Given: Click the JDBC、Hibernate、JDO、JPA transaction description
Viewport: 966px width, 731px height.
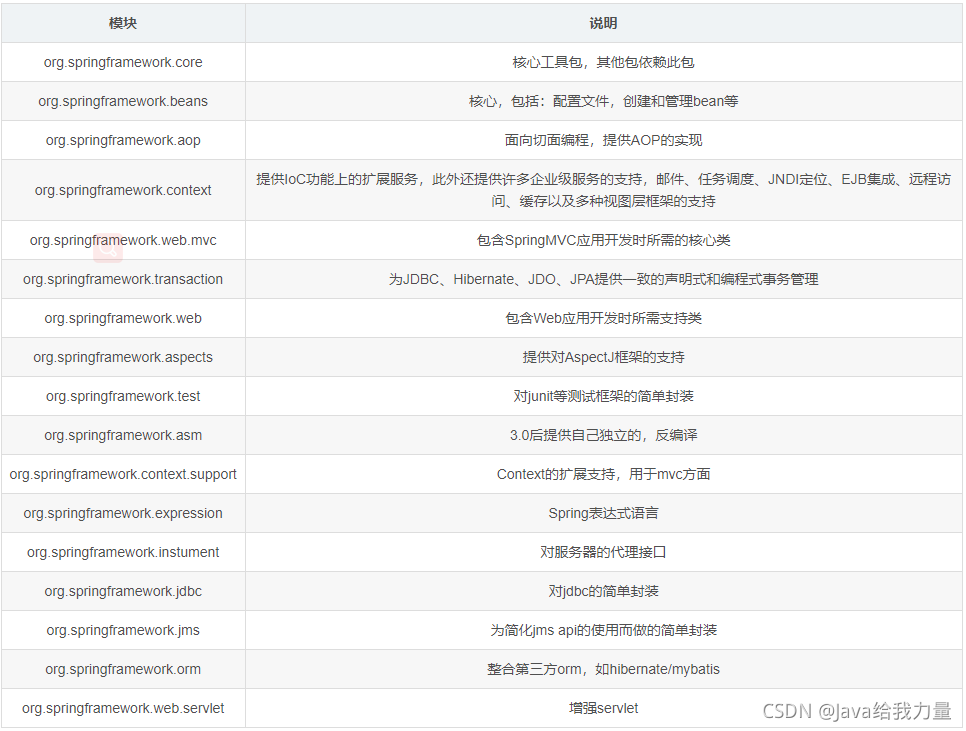Looking at the screenshot, I should (603, 279).
